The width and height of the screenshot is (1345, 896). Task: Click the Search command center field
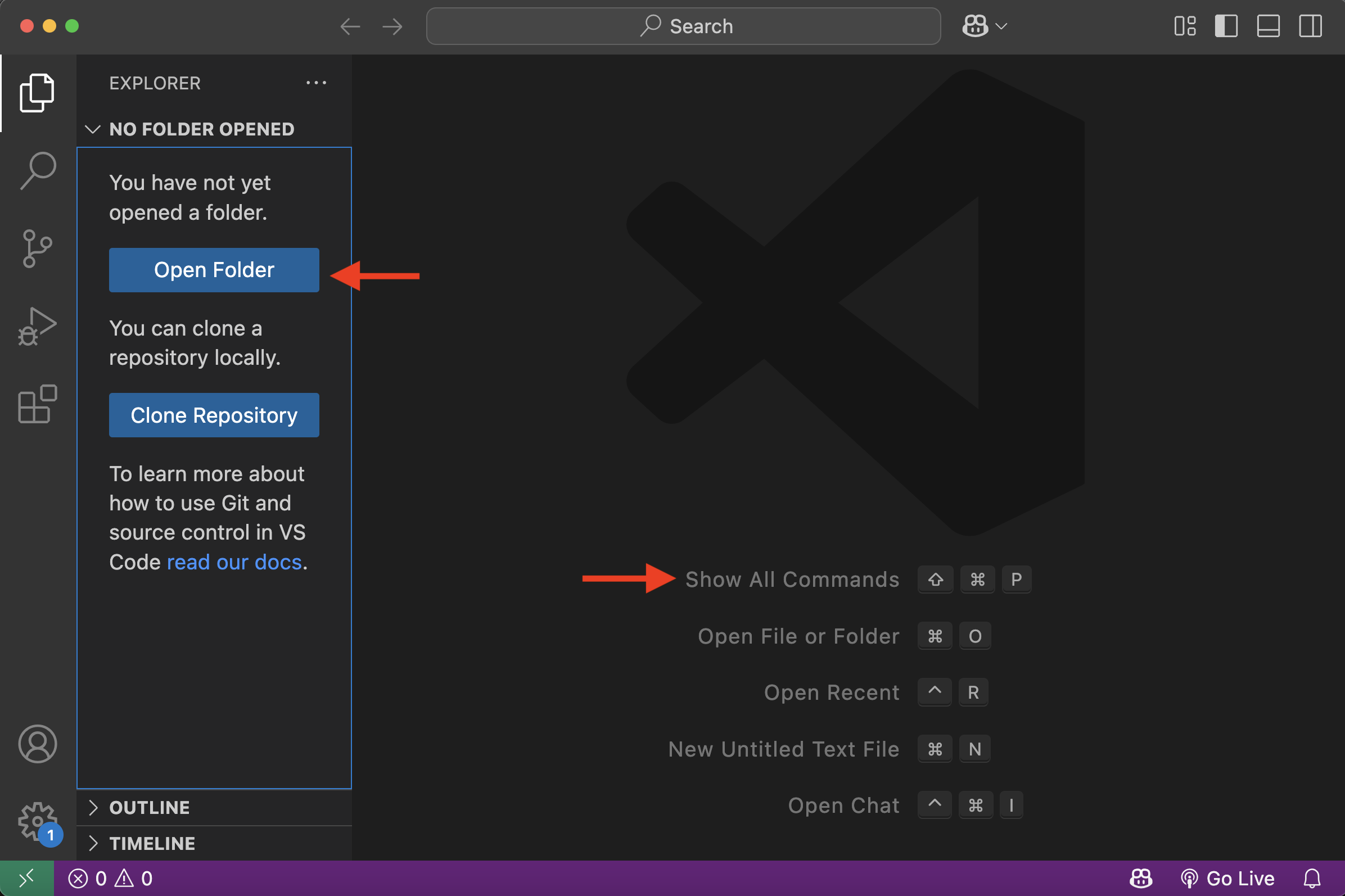(x=683, y=26)
